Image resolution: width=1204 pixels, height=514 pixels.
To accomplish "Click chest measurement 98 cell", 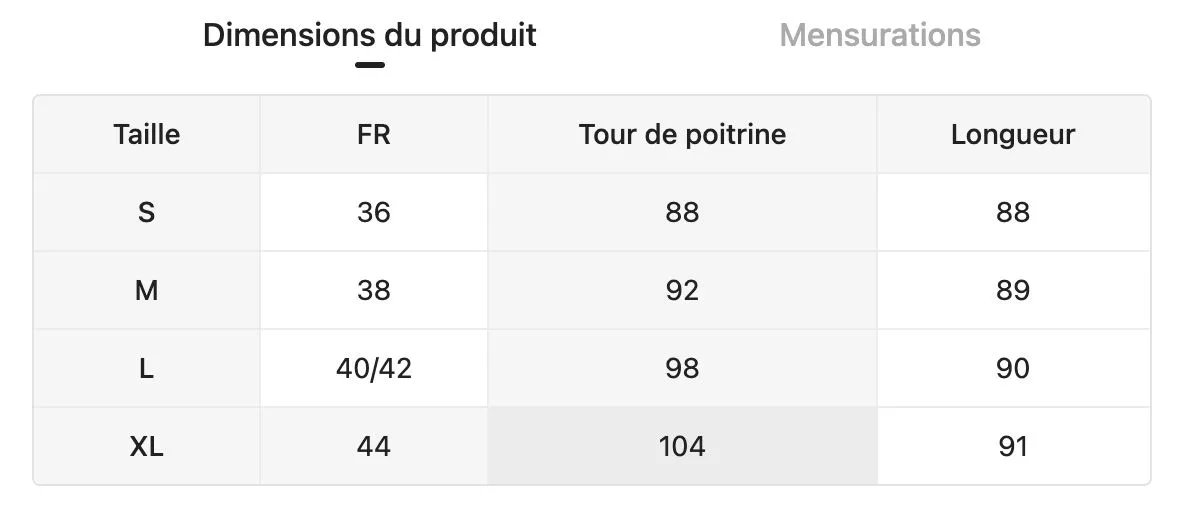I will coord(682,368).
